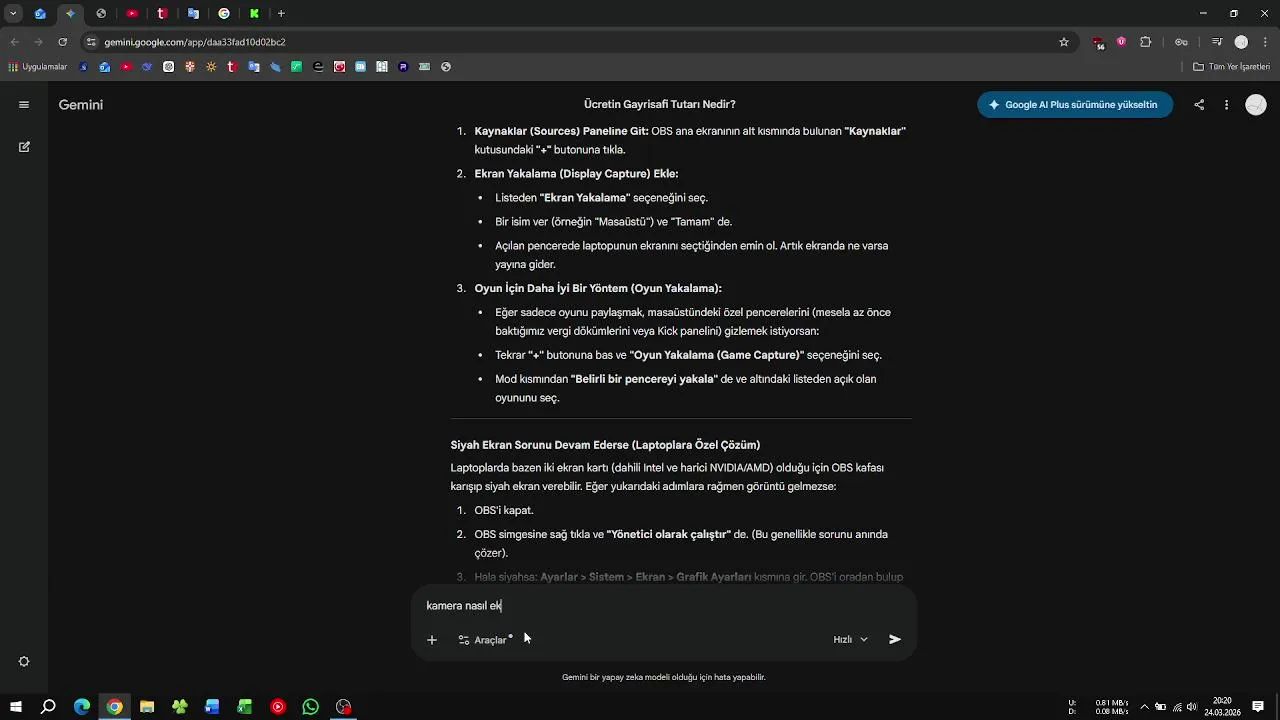Send the prompt with the arrow icon
Viewport: 1280px width, 720px height.
pyautogui.click(x=895, y=639)
